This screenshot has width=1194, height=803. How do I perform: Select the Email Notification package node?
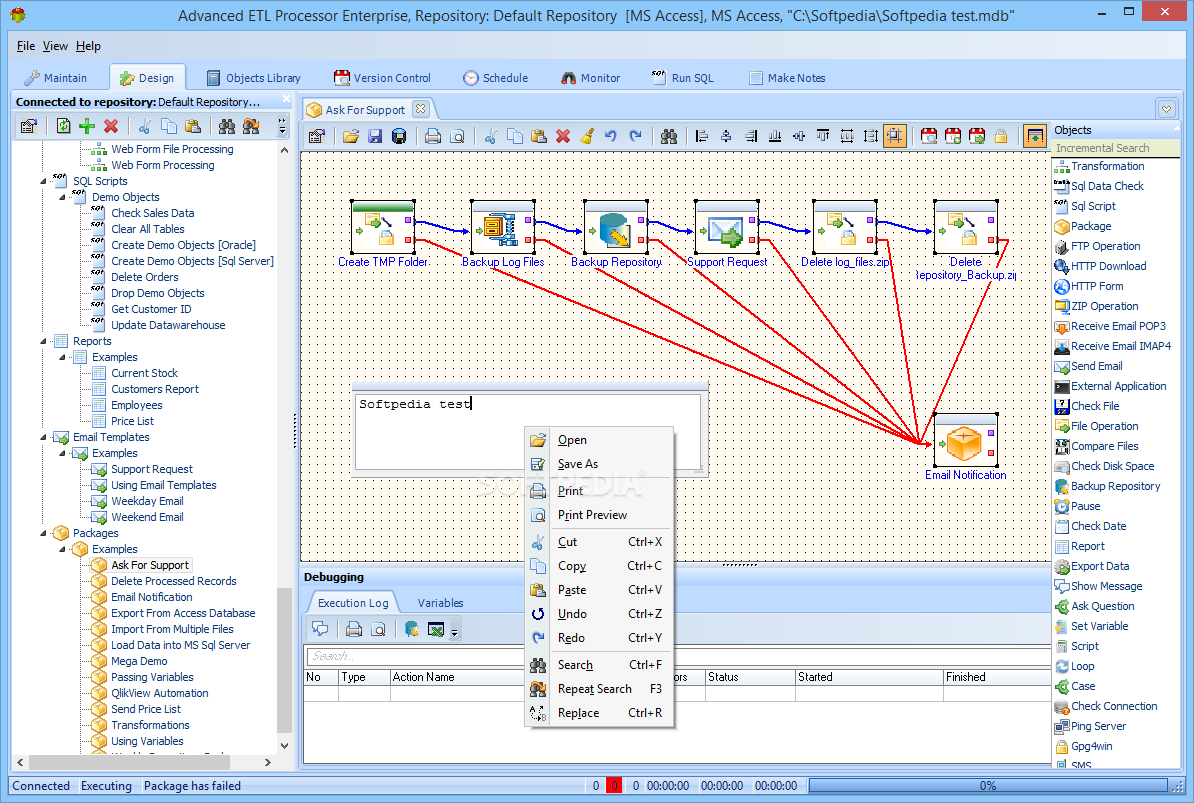(x=964, y=441)
